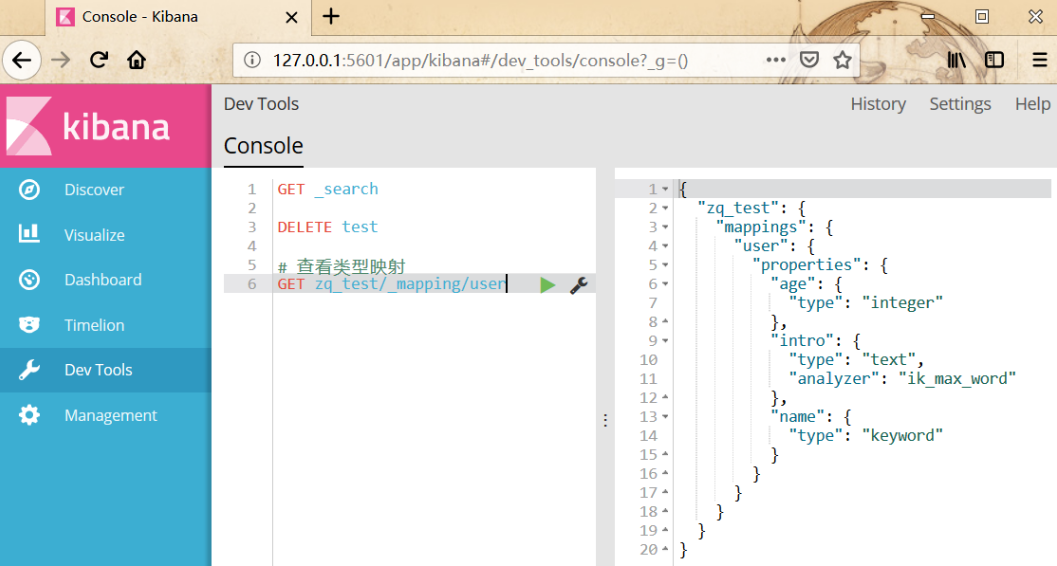
Task: Click the Kibana logo
Action: tap(105, 126)
